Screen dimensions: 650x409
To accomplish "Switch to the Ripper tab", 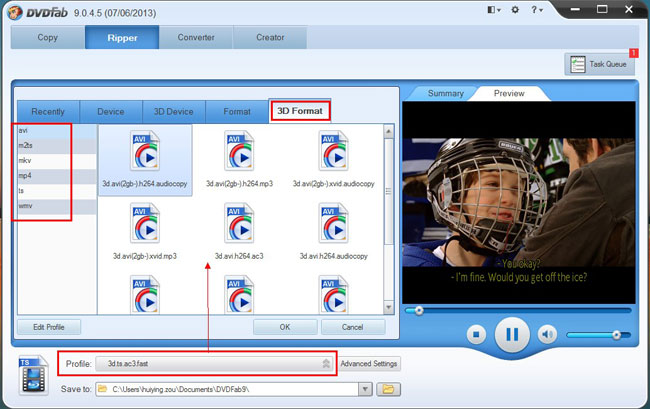I will (122, 37).
